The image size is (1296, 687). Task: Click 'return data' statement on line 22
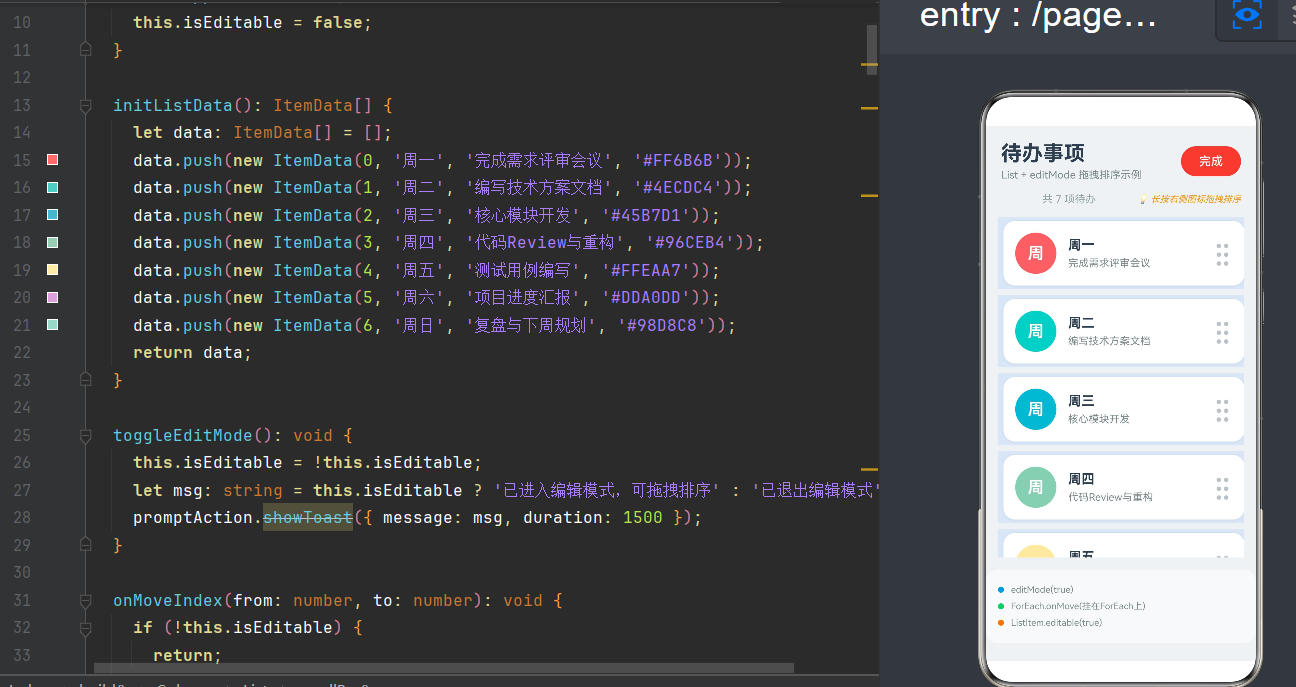tap(193, 352)
